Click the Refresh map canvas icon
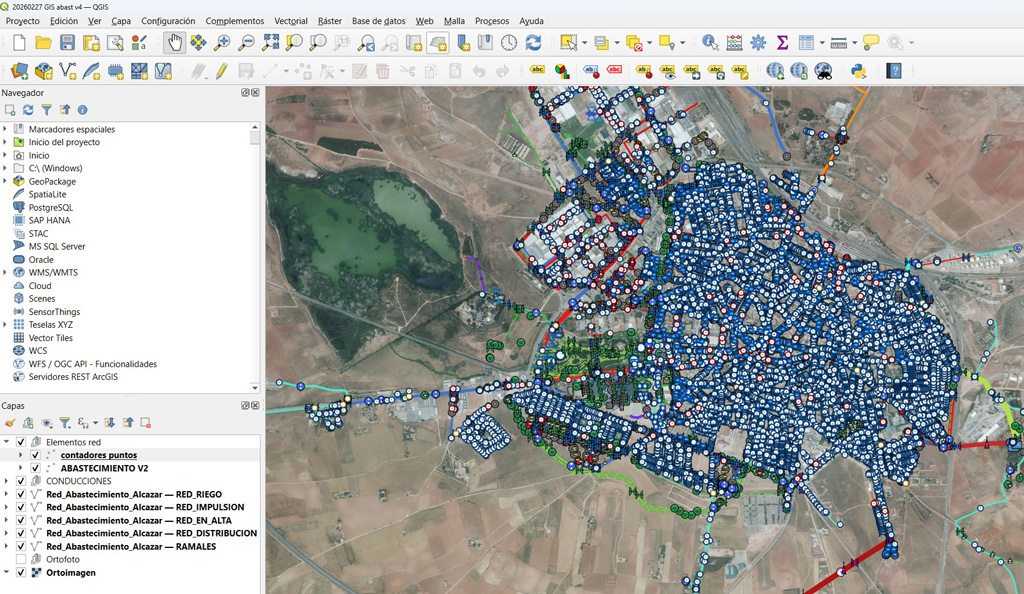This screenshot has width=1024, height=594. tap(533, 42)
